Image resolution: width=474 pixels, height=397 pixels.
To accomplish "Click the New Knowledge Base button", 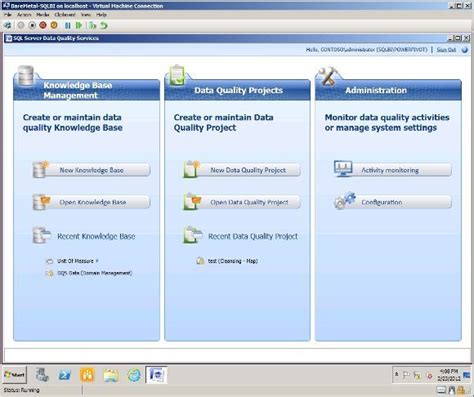I will (92, 170).
